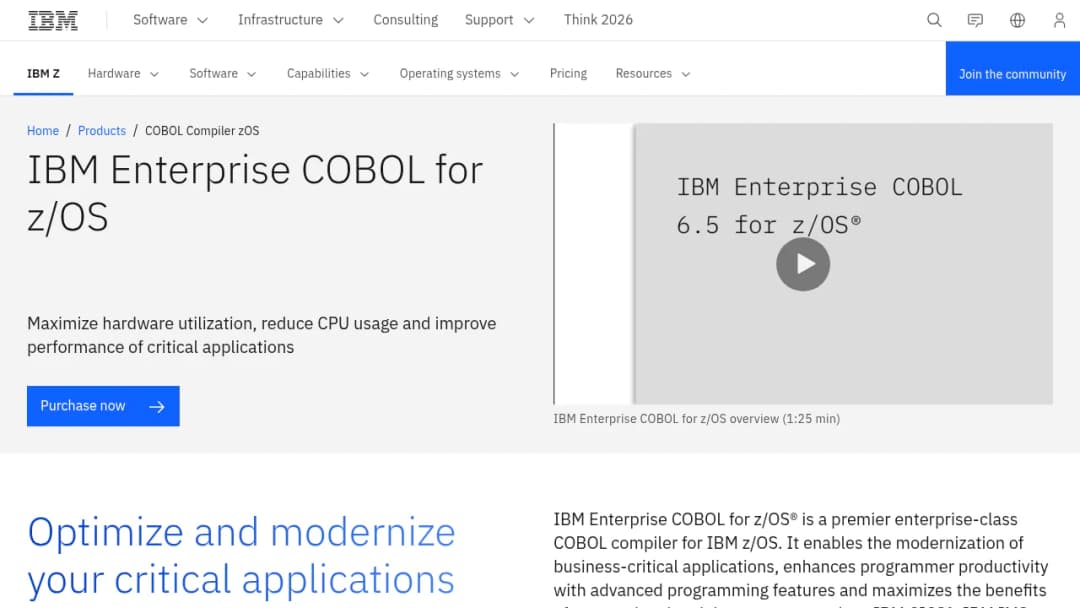Expand the Capabilities submenu
Image resolution: width=1080 pixels, height=608 pixels.
tap(328, 74)
